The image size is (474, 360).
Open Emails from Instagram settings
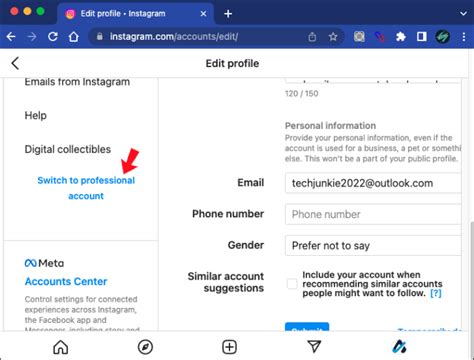click(77, 82)
